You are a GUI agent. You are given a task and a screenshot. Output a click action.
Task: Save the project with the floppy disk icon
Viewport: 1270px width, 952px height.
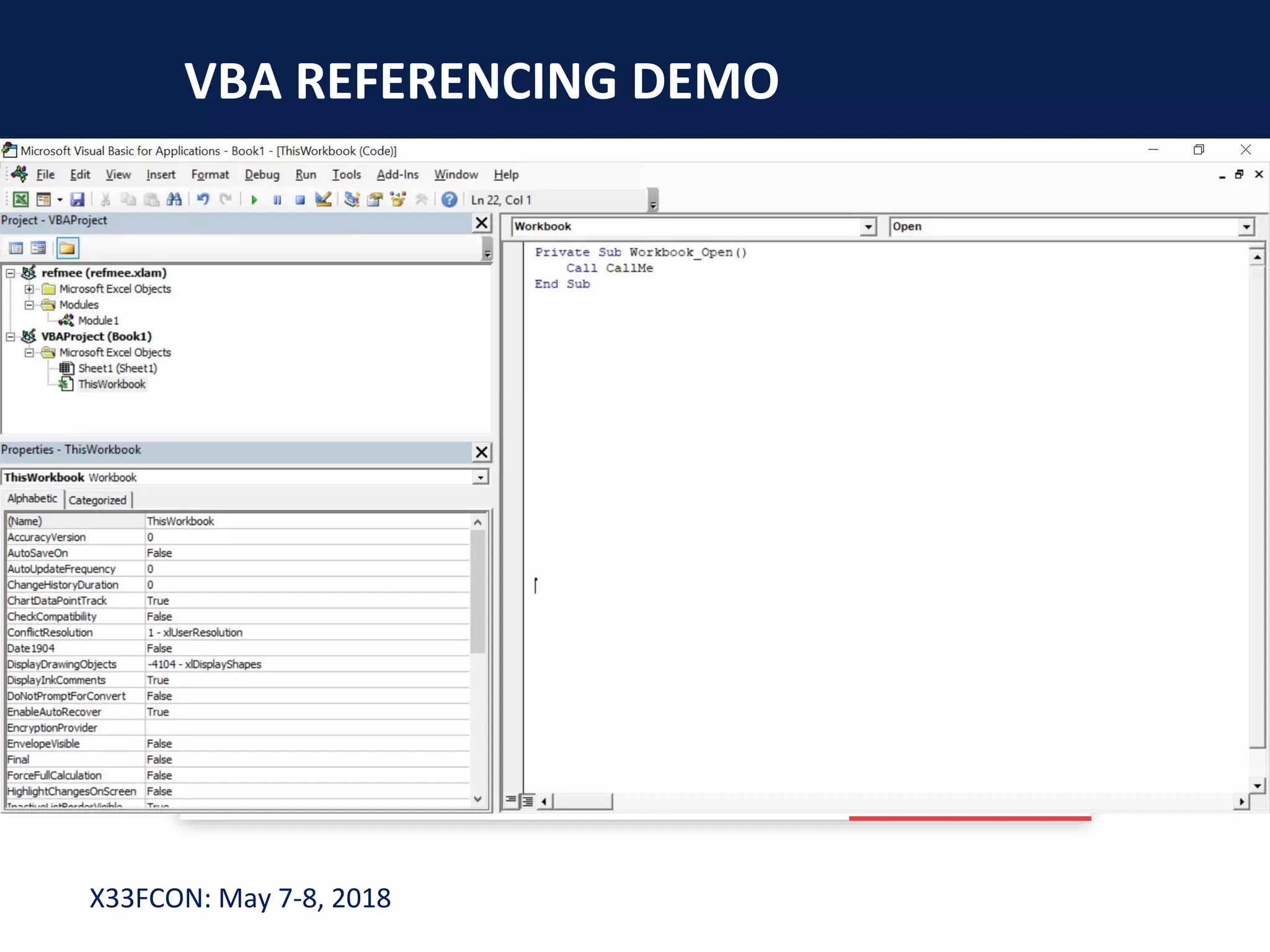point(78,200)
